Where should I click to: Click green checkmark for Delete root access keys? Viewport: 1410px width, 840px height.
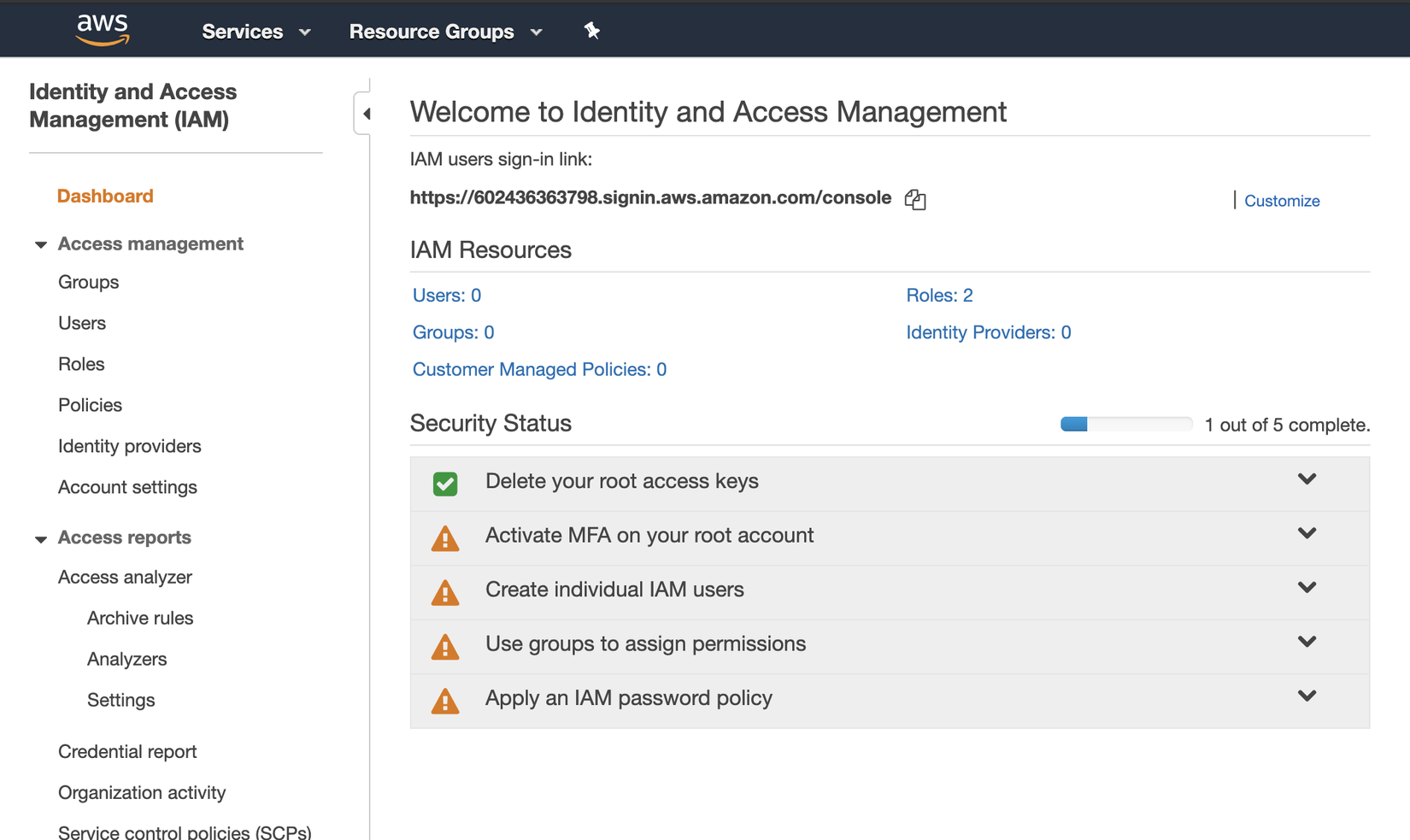pyautogui.click(x=445, y=484)
